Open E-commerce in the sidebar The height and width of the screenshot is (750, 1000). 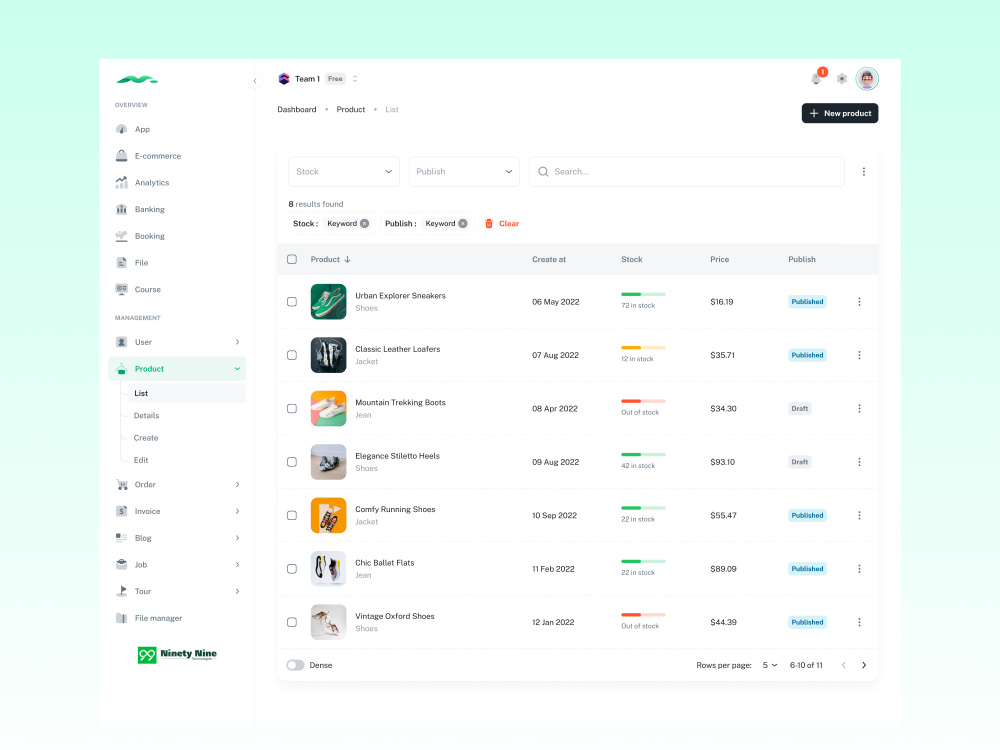(x=177, y=156)
